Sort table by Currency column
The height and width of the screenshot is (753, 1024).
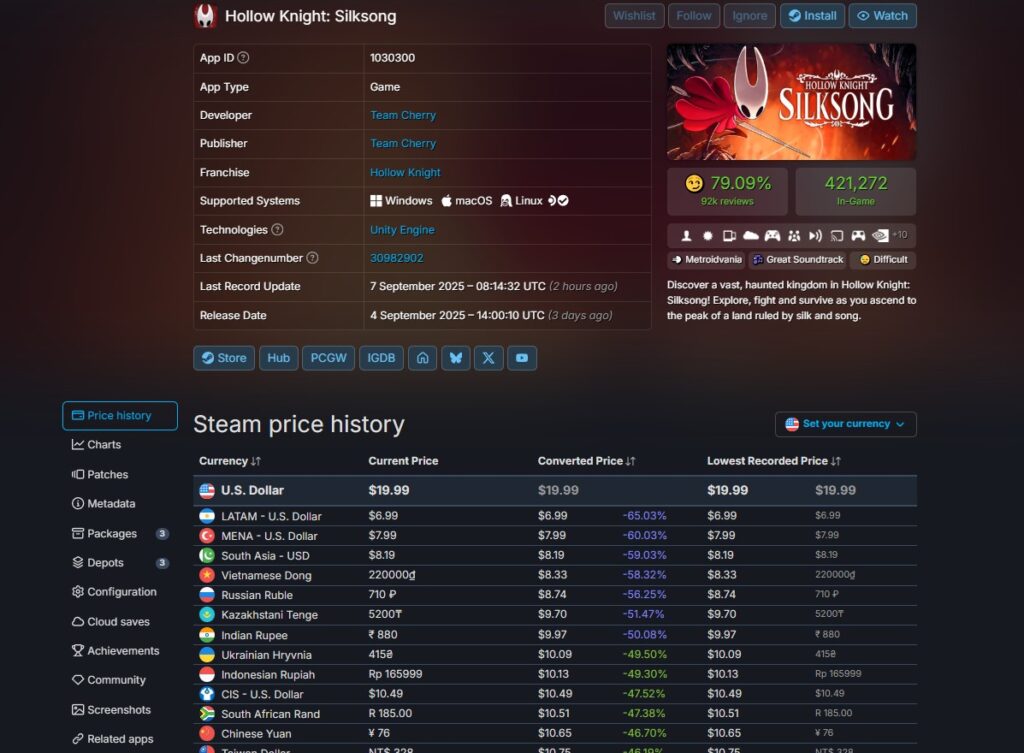coord(230,461)
